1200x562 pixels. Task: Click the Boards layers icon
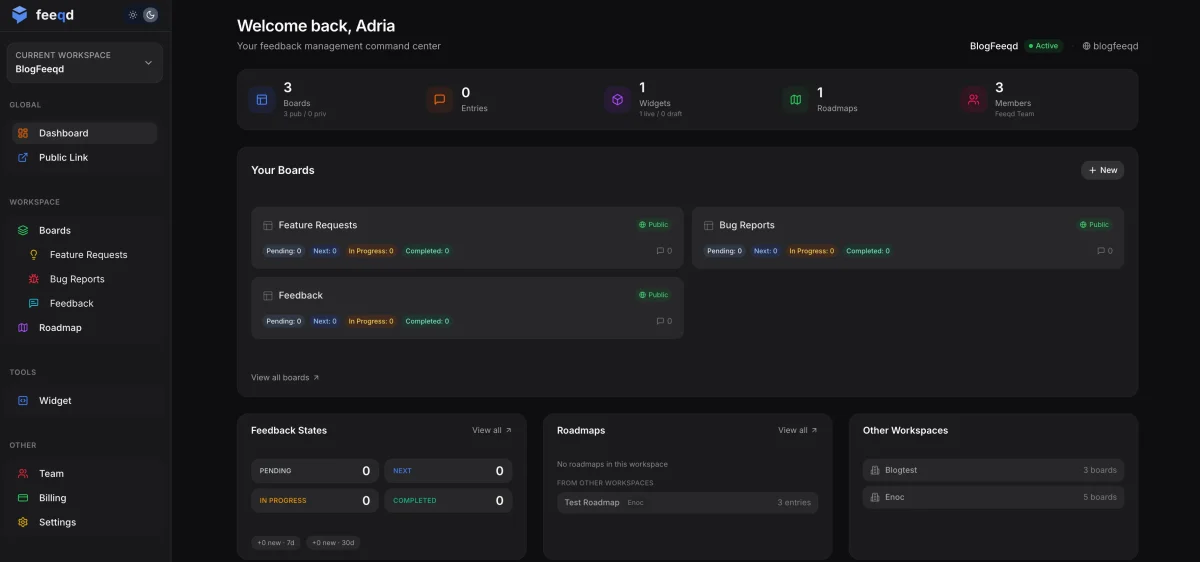click(23, 230)
